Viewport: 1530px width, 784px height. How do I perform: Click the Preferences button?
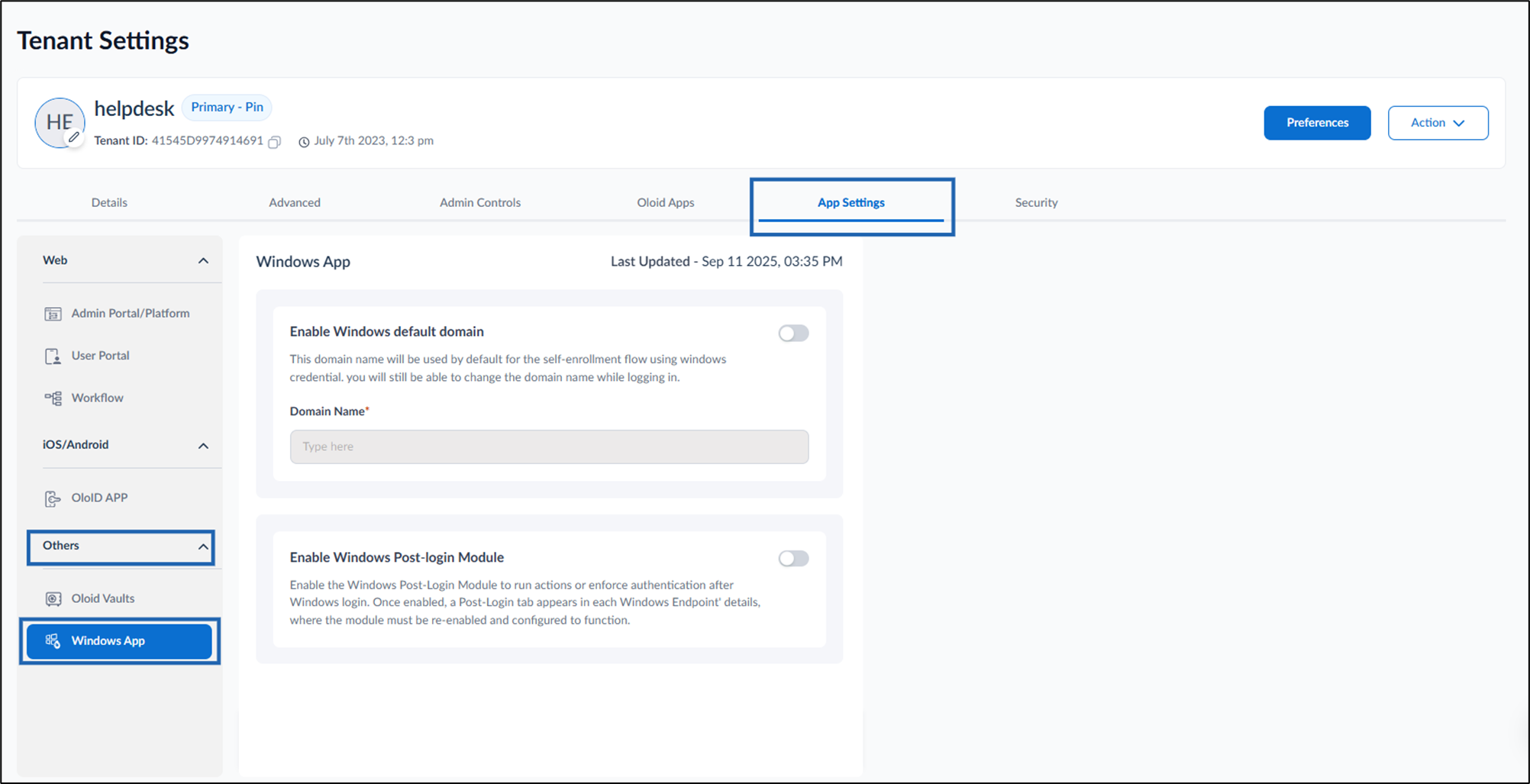tap(1317, 123)
